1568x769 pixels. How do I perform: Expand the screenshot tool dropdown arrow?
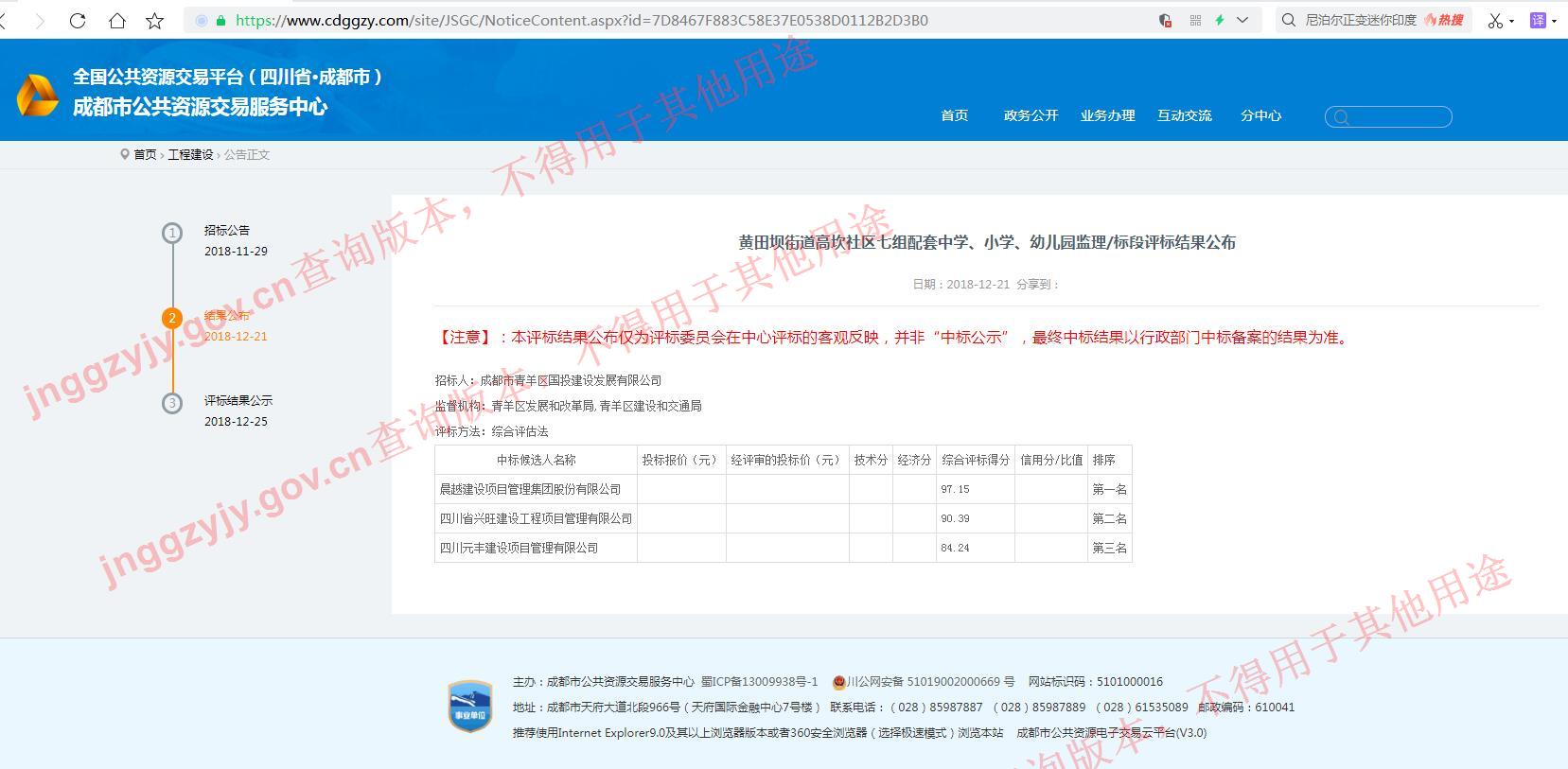pyautogui.click(x=1511, y=21)
